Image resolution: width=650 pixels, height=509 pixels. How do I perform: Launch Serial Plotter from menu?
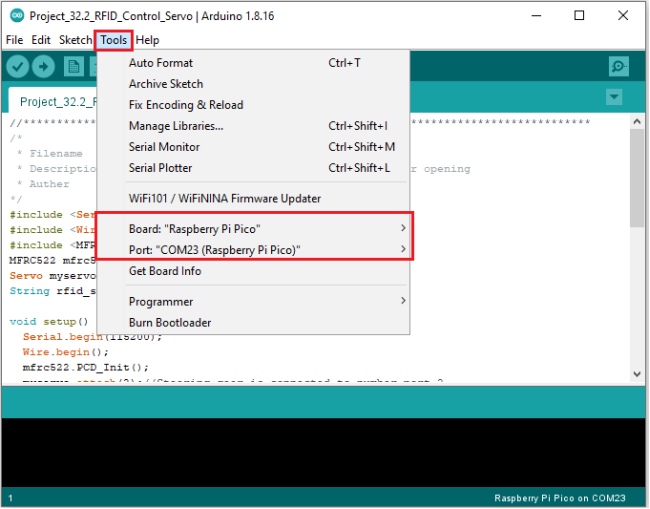pyautogui.click(x=253, y=168)
